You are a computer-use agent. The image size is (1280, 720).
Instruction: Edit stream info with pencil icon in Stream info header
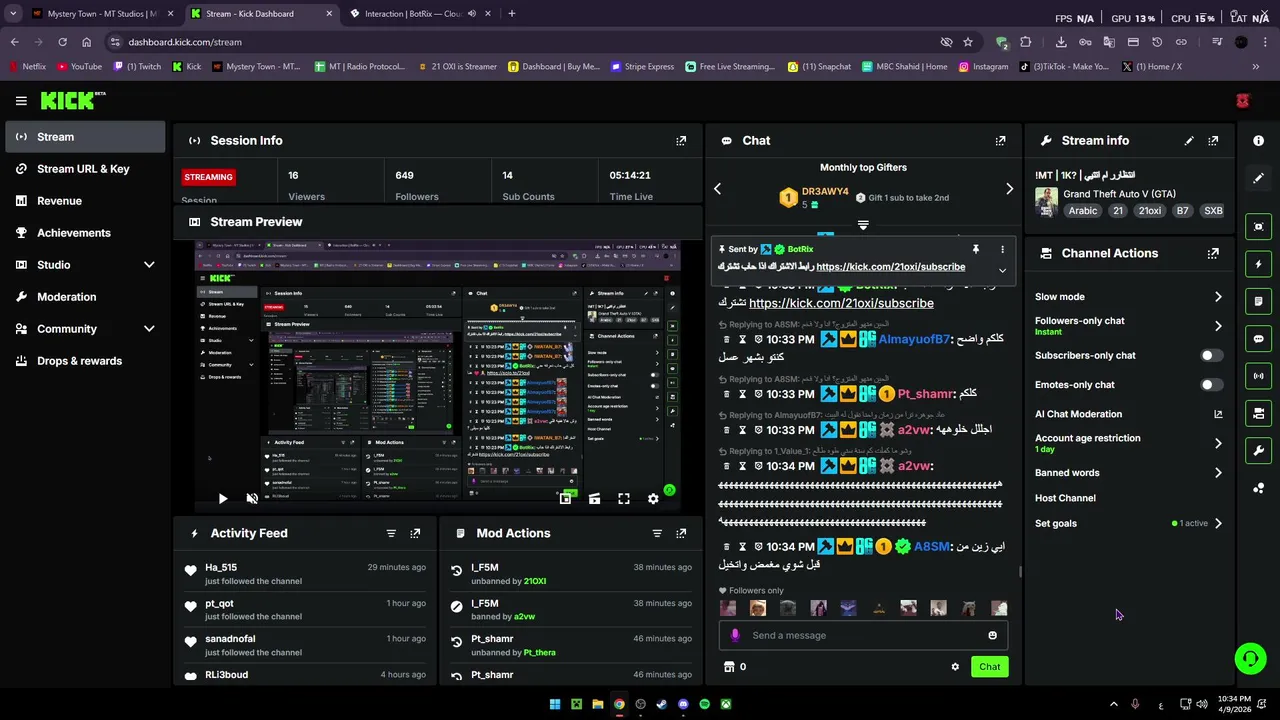pyautogui.click(x=1189, y=141)
